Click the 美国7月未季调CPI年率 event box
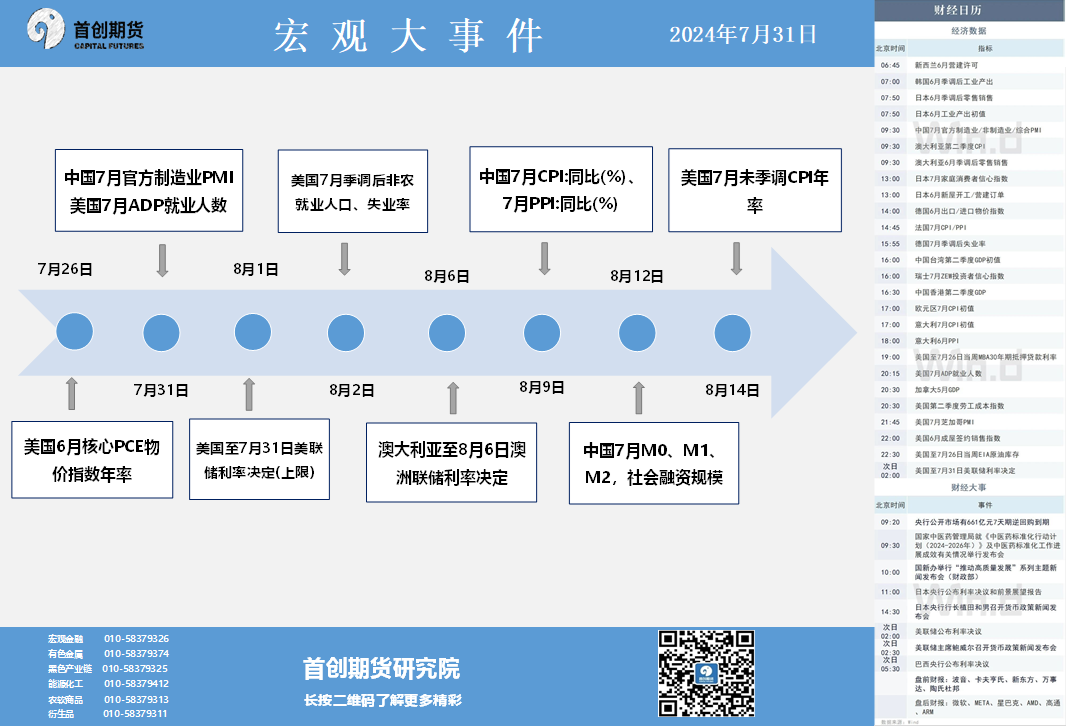Screen dimensions: 1066x727 [x=755, y=190]
